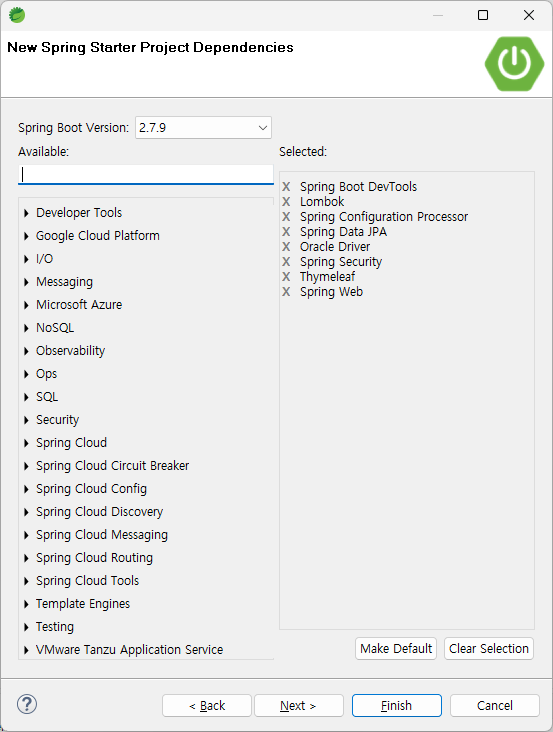Click the Clear Selection button
Viewport: 553px width, 732px height.
(x=489, y=648)
